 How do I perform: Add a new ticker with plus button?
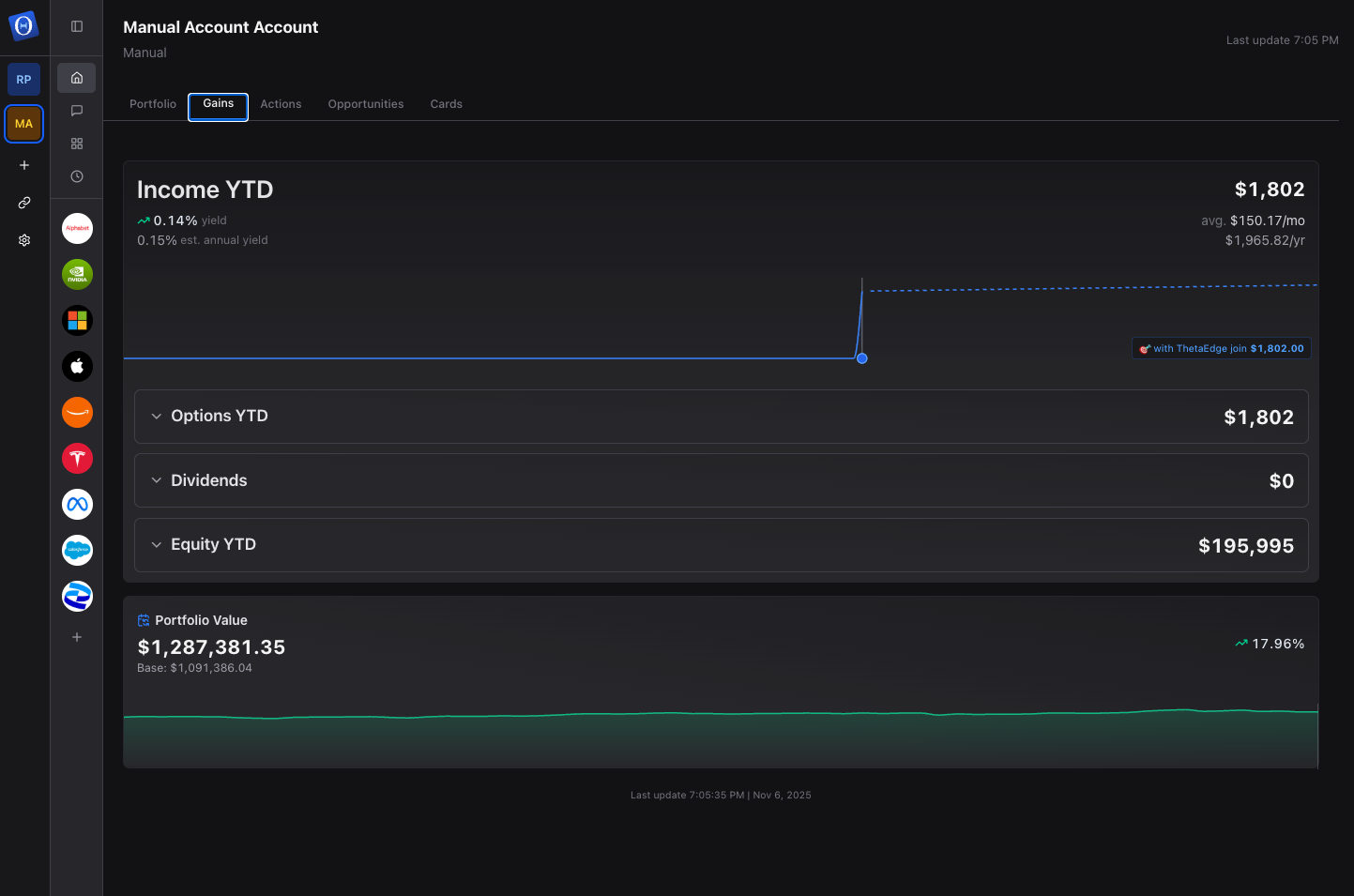[77, 637]
